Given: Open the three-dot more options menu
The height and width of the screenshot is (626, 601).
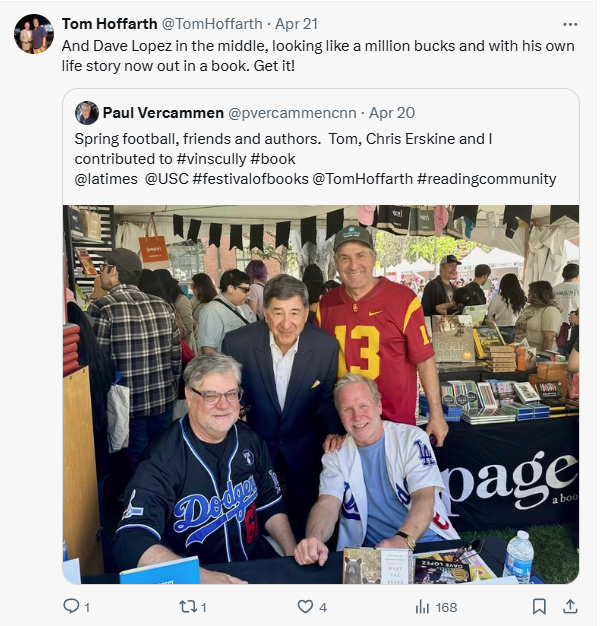Looking at the screenshot, I should (x=570, y=24).
